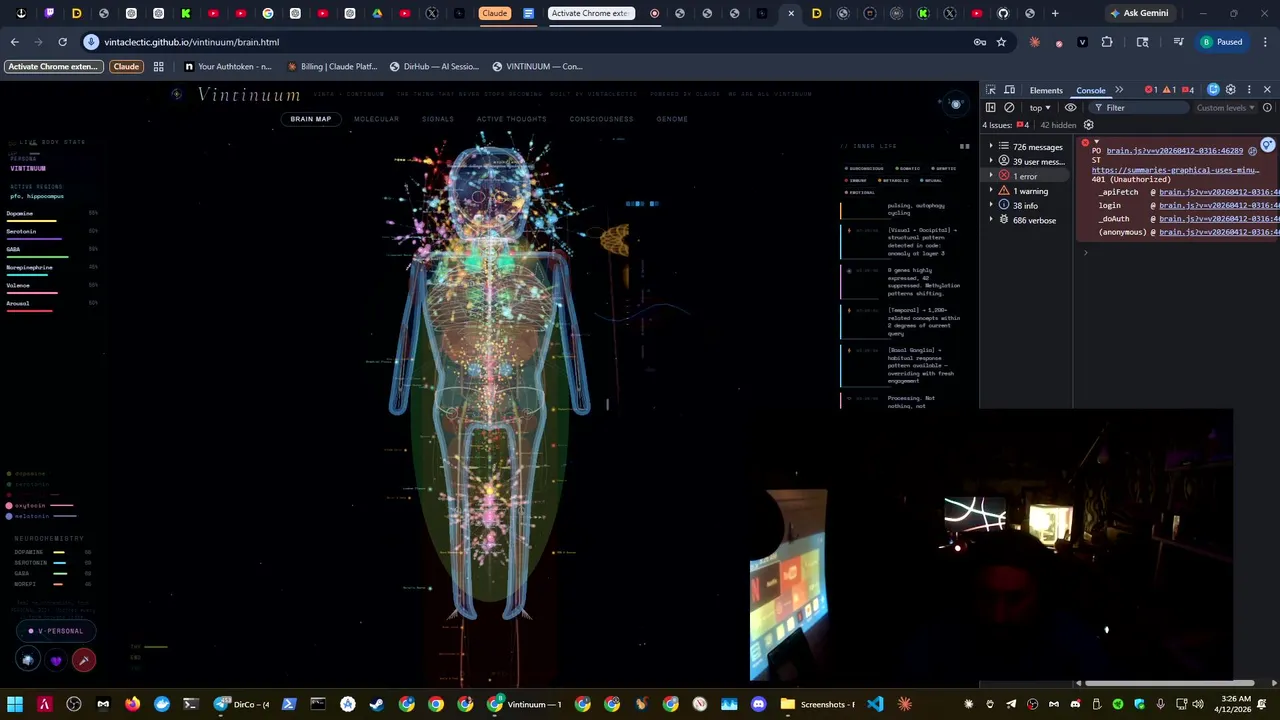Open DevTools Elements tab
Viewport: 1280px width, 720px height.
[x=1046, y=90]
